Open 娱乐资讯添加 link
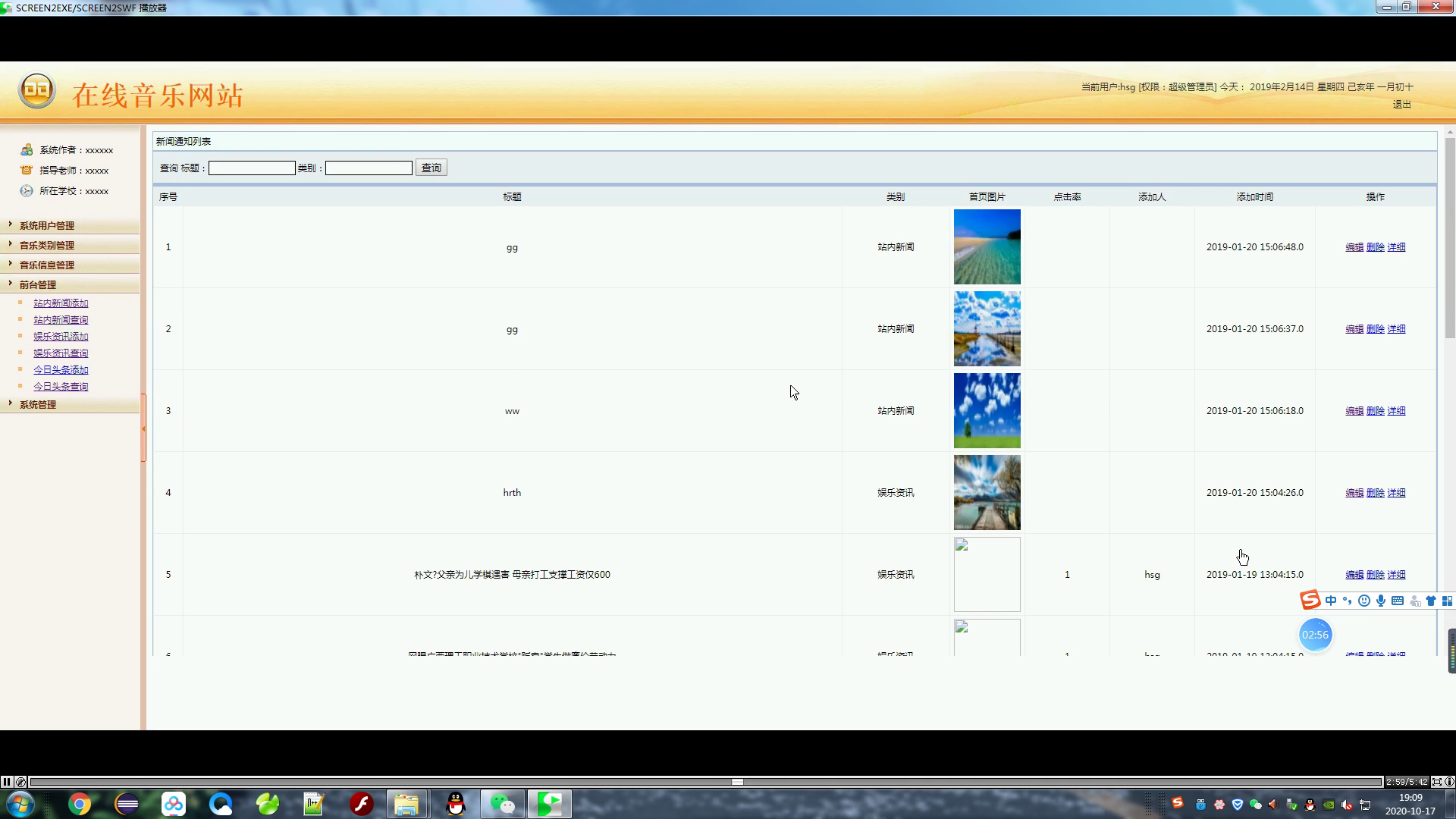 (x=61, y=337)
